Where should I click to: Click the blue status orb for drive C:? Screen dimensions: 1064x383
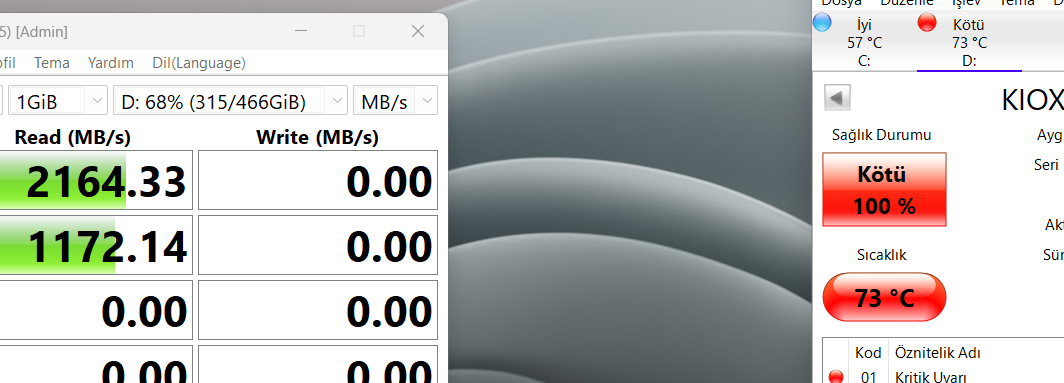[822, 22]
